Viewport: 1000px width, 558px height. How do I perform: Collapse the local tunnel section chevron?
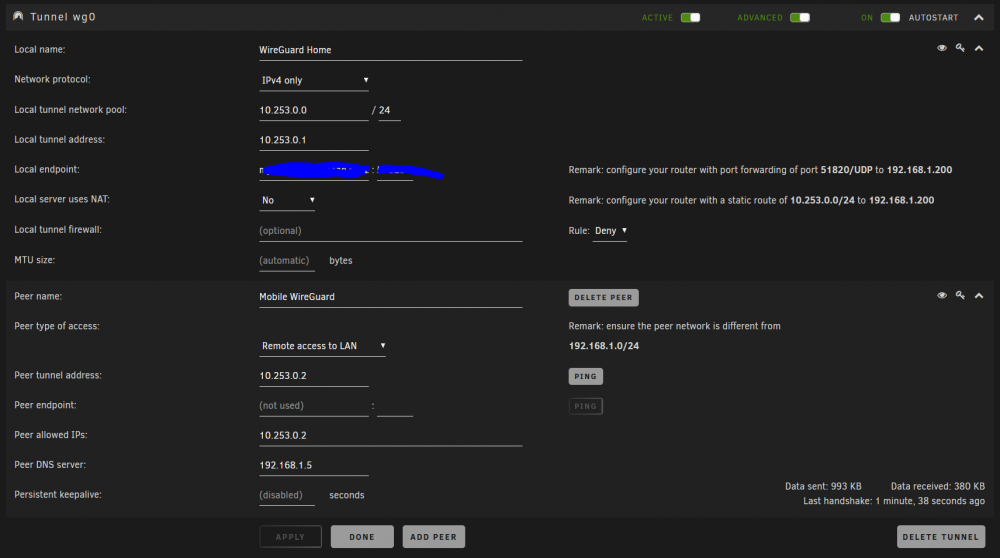pos(978,48)
